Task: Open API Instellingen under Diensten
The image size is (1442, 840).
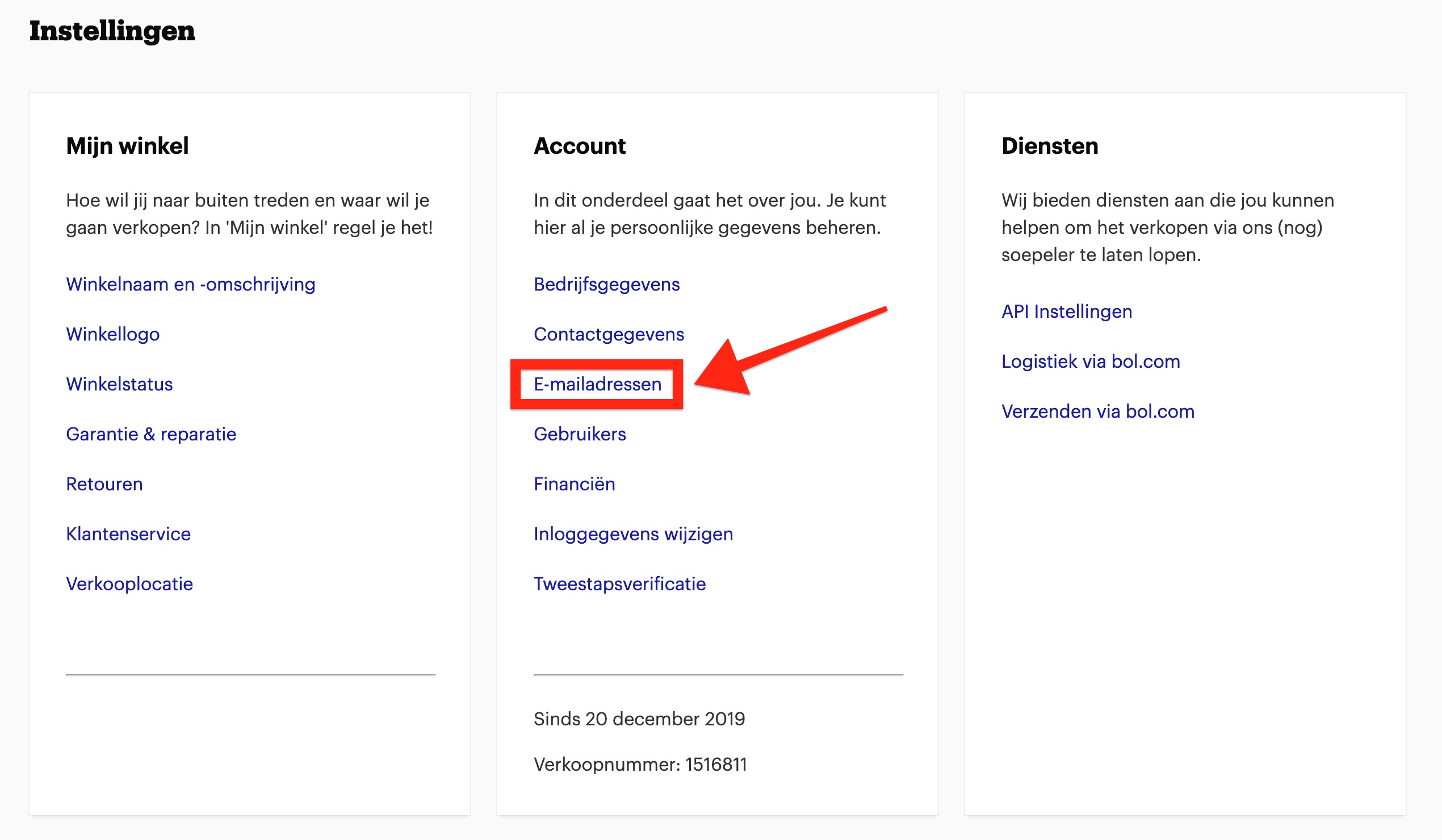Action: pos(1067,311)
